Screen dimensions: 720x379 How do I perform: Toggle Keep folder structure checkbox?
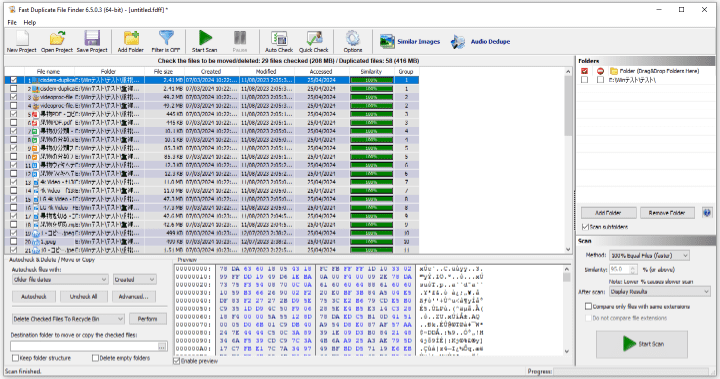[15, 358]
